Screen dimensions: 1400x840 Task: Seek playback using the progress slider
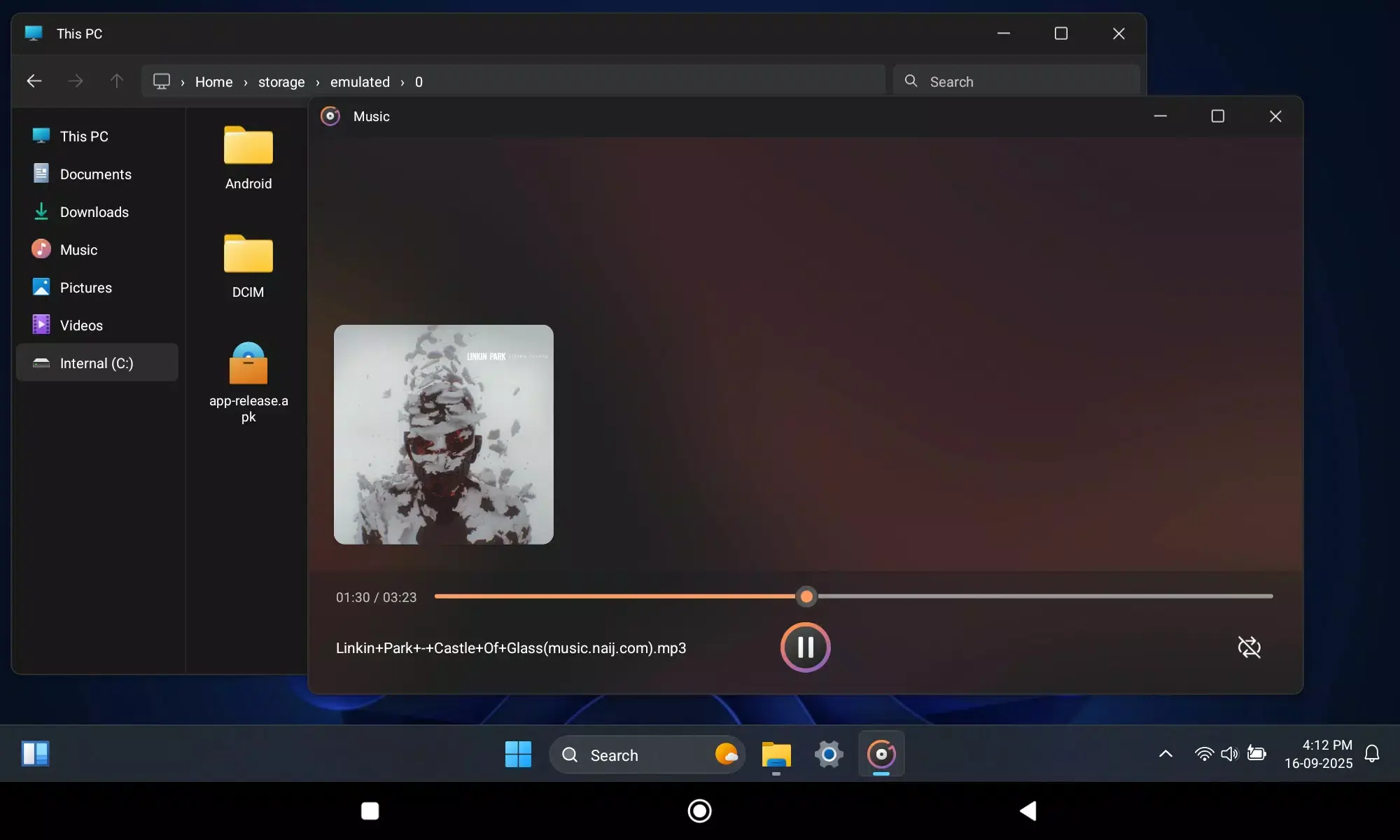(806, 596)
